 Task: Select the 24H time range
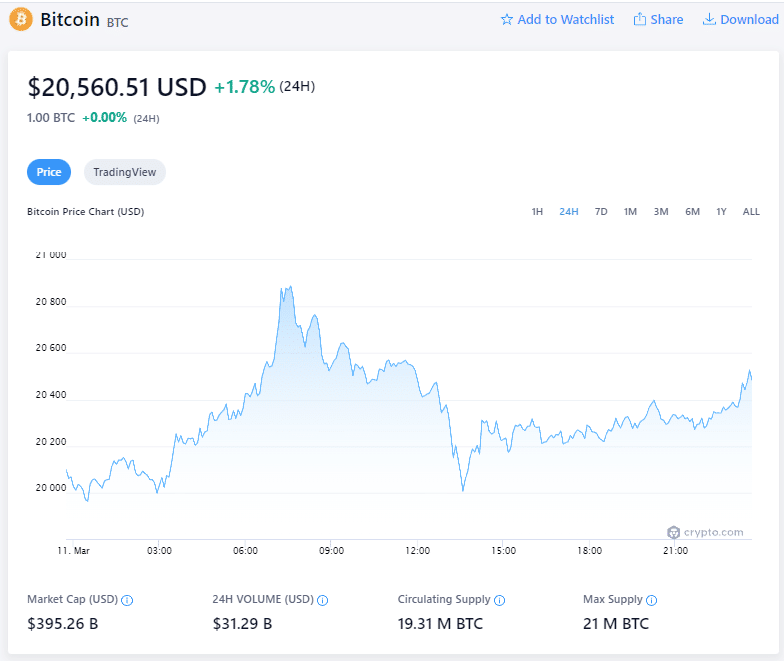click(x=568, y=212)
